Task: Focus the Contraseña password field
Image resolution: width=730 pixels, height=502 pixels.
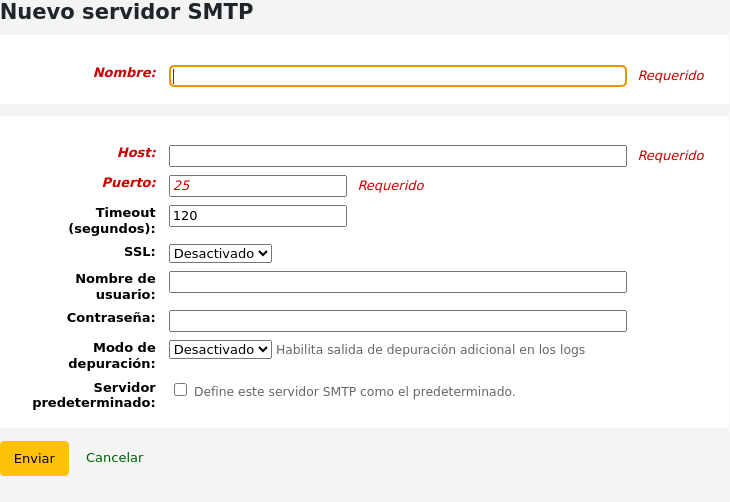Action: pyautogui.click(x=397, y=321)
